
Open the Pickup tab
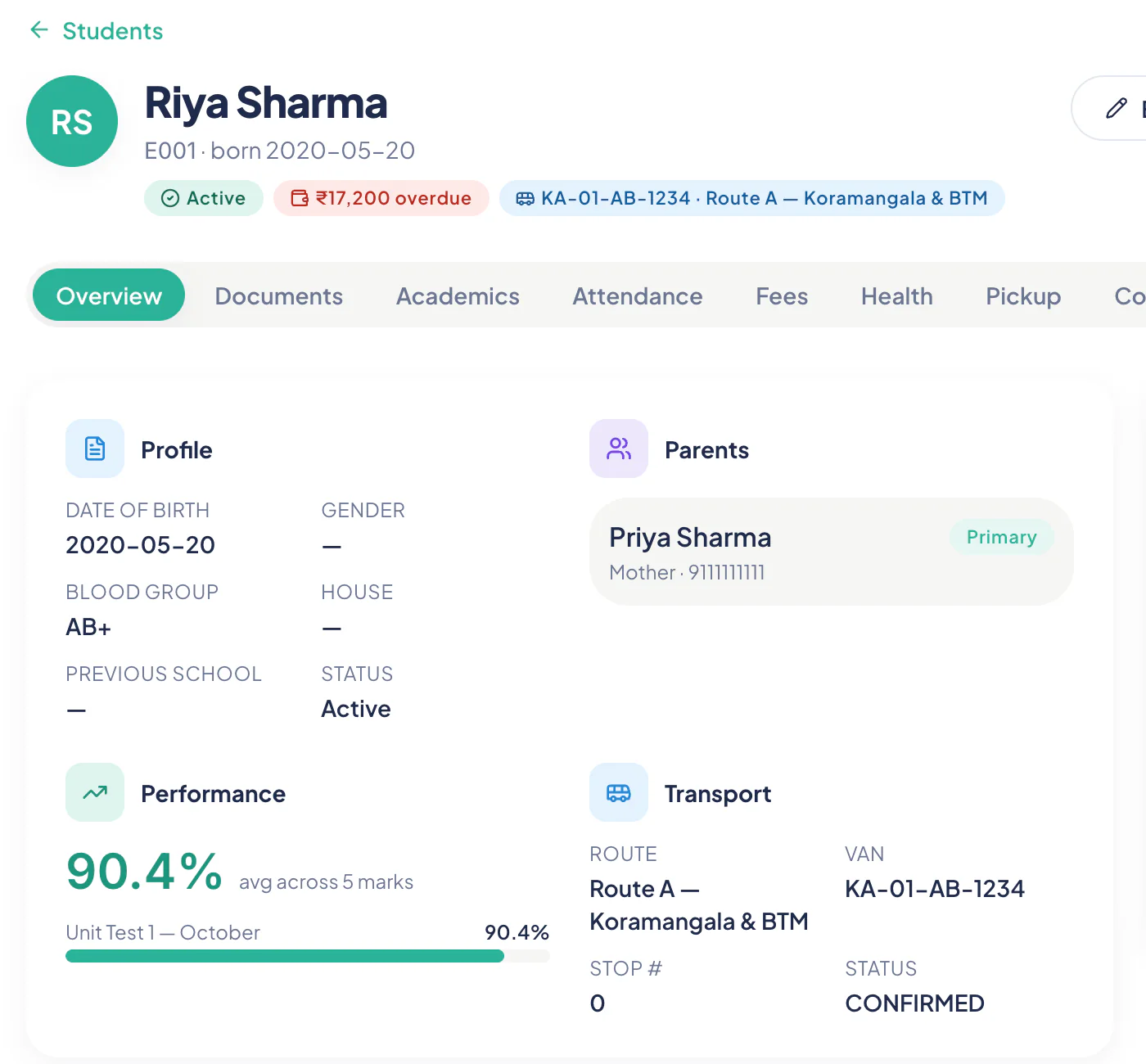[x=1023, y=295]
